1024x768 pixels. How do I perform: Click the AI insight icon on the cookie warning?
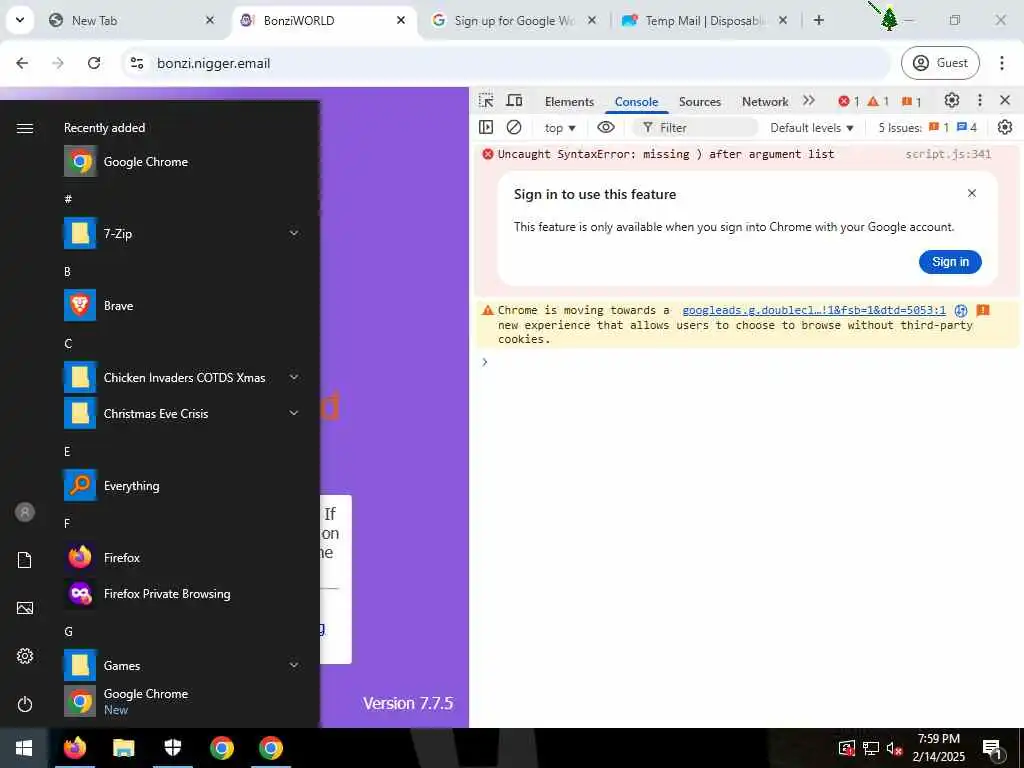961,310
